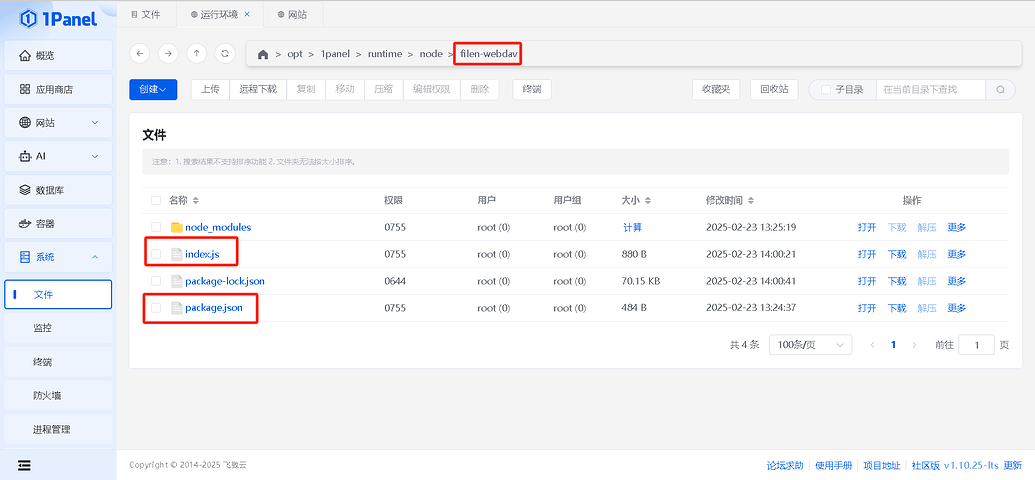
Task: Go up one directory level
Action: (x=196, y=54)
